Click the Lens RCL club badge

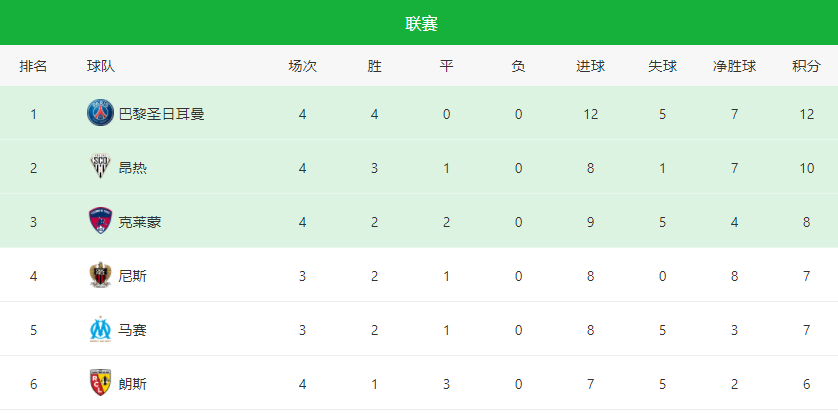100,383
